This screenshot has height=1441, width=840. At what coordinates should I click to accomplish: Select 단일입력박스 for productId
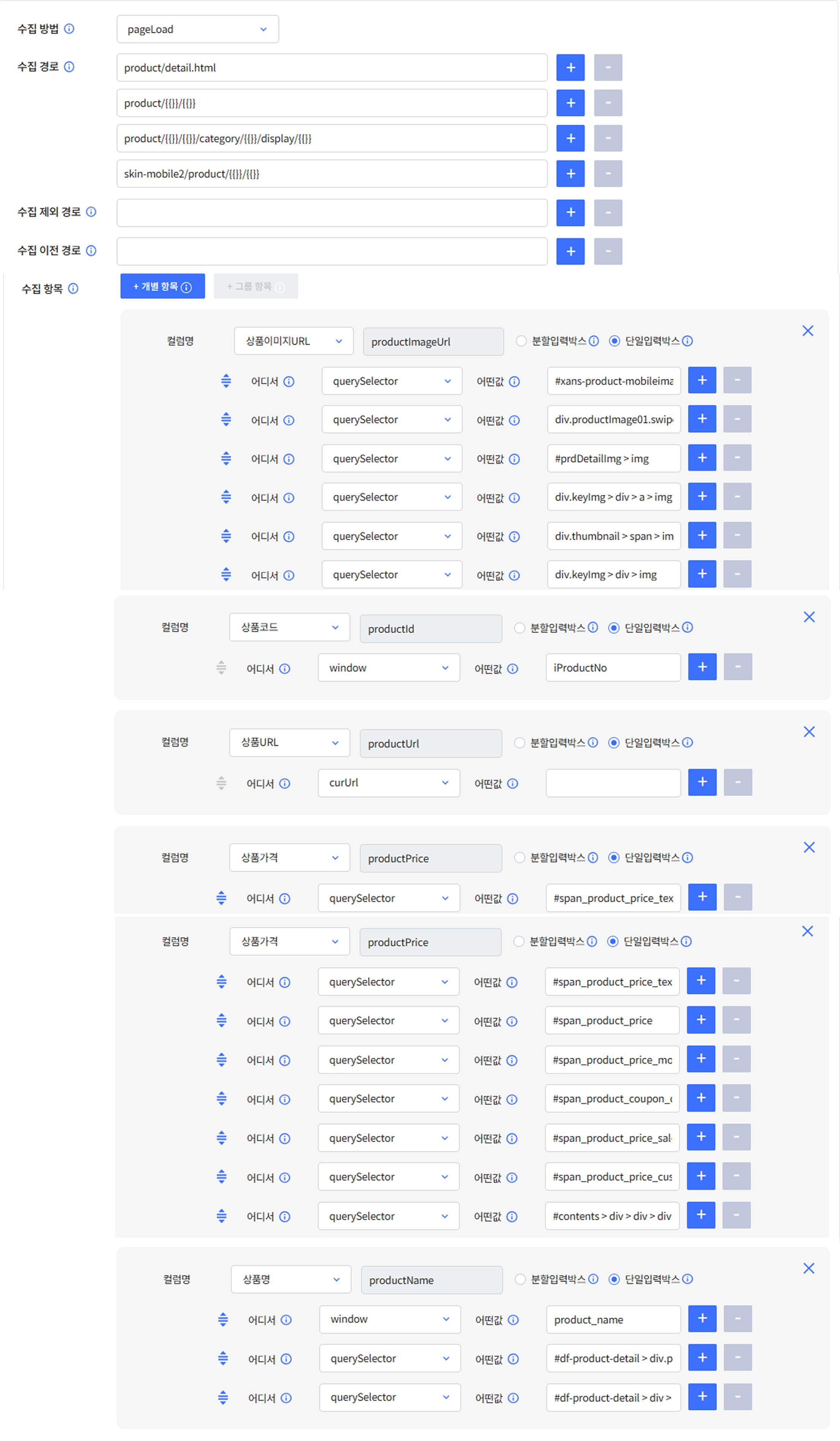click(x=614, y=628)
